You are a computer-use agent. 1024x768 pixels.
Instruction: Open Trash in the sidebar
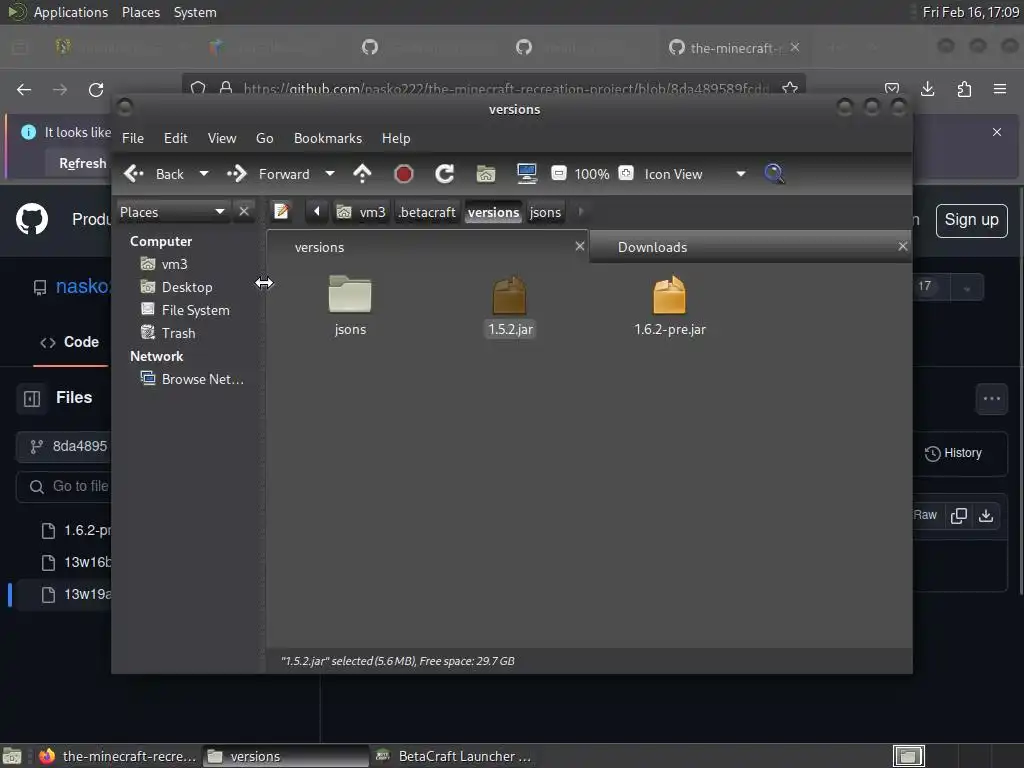[178, 333]
